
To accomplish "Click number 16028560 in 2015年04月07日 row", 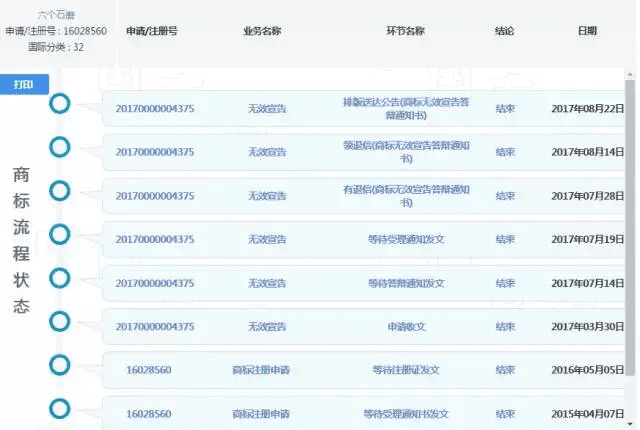I will pos(149,414).
